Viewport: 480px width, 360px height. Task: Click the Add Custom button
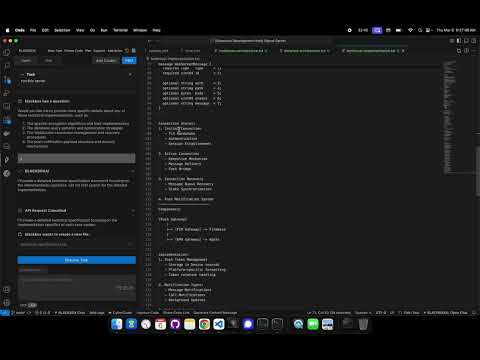pyautogui.click(x=106, y=60)
